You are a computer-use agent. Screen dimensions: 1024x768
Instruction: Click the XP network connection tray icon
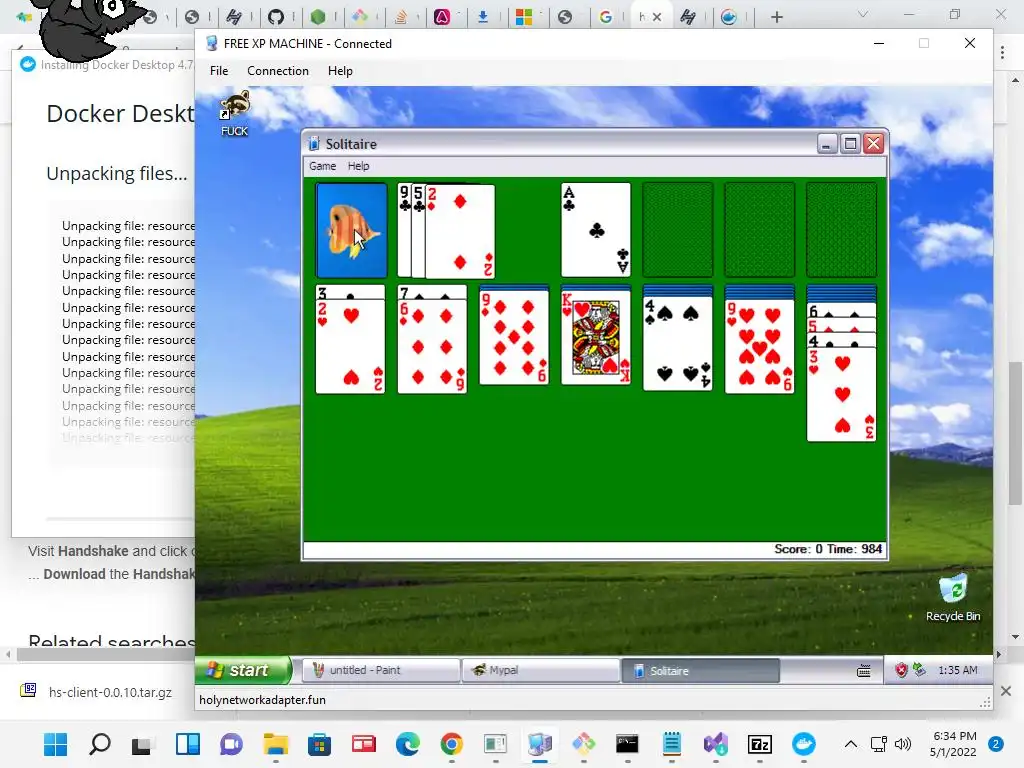(x=920, y=670)
